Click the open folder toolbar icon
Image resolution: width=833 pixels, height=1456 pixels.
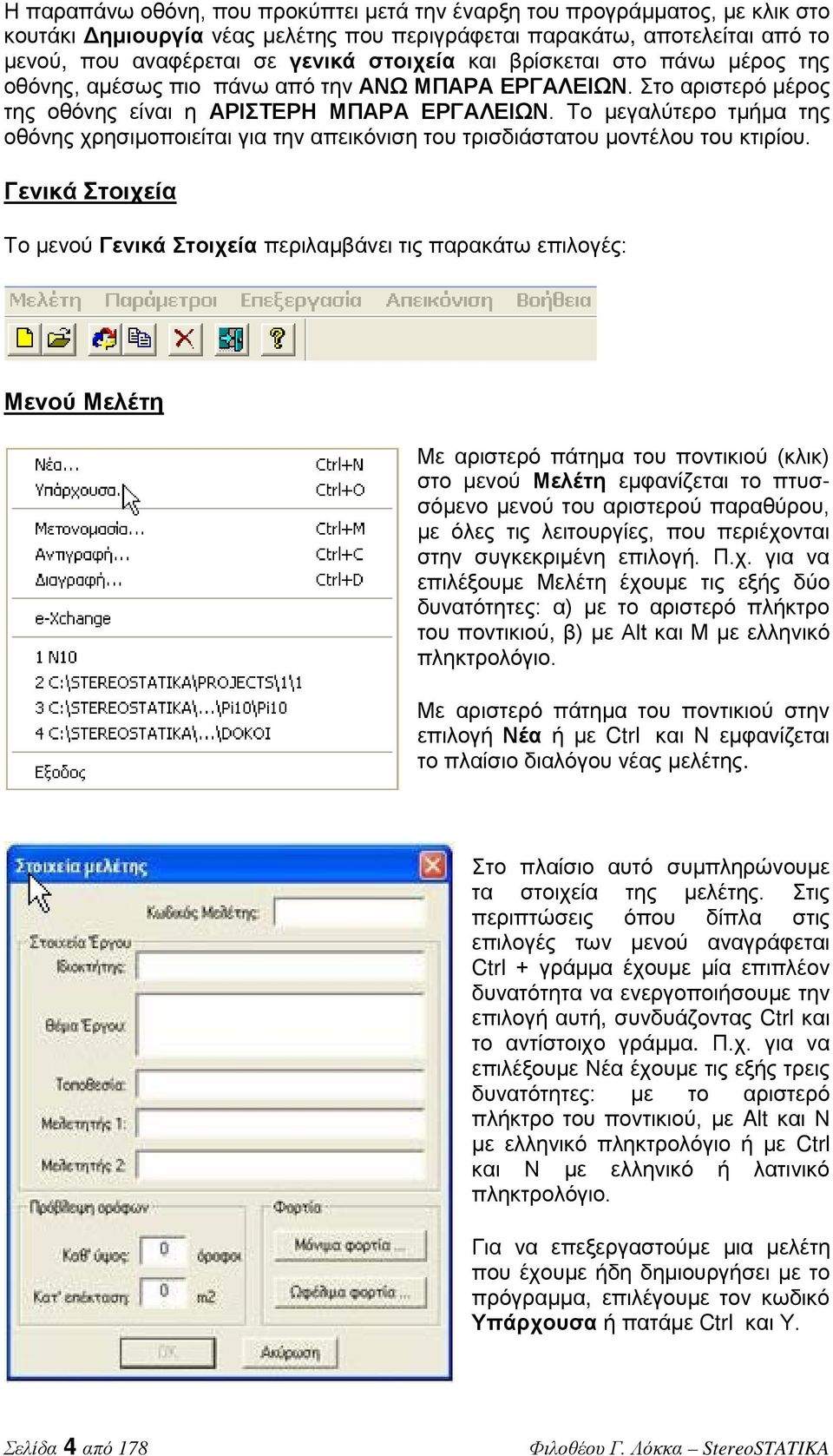coord(59,338)
